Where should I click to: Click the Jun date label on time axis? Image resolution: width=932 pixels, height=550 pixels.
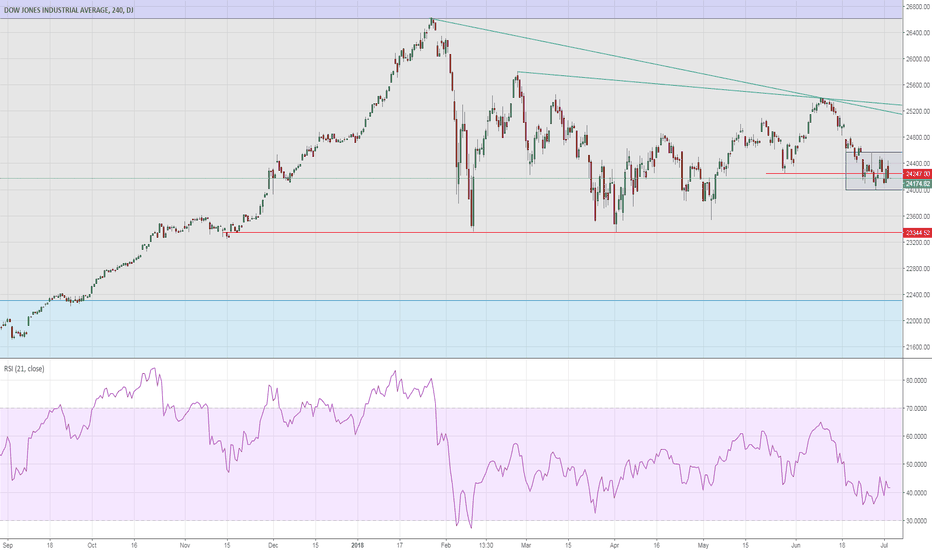click(796, 545)
